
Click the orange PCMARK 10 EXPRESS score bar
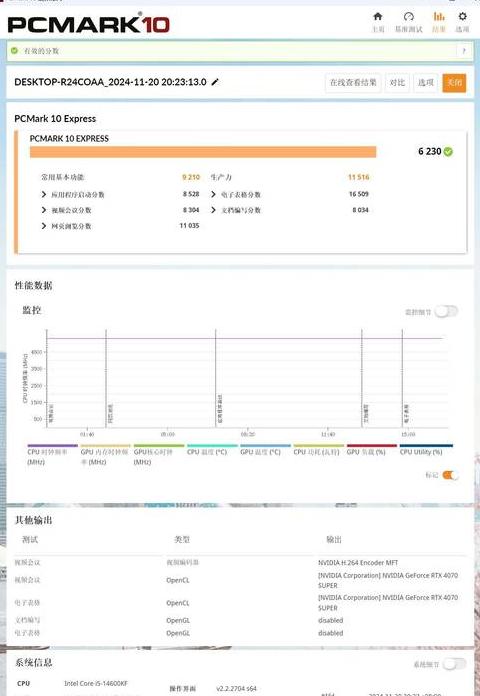click(203, 152)
